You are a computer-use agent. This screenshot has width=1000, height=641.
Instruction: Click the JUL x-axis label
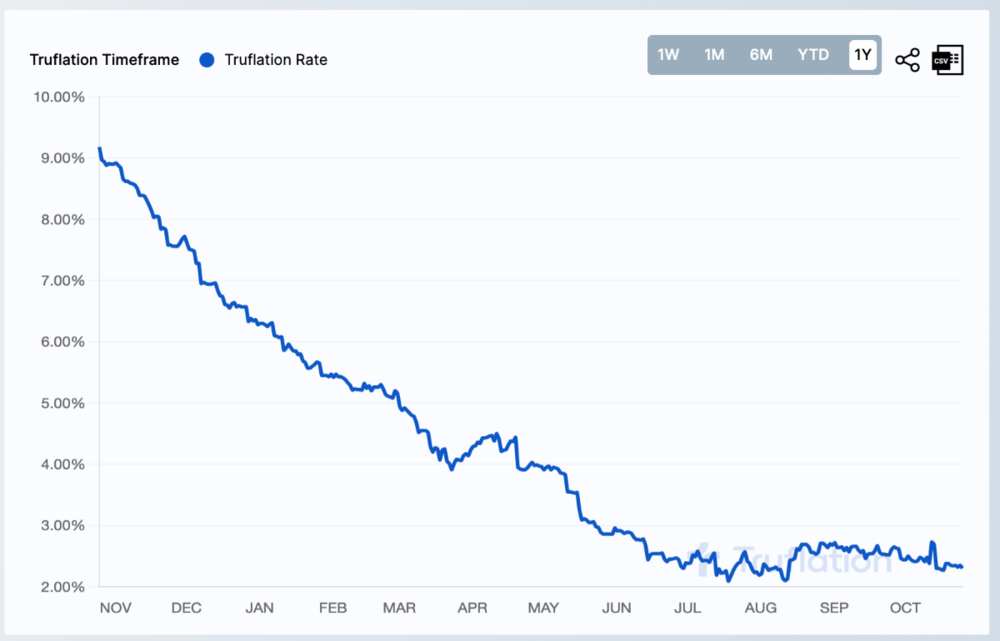click(x=688, y=608)
